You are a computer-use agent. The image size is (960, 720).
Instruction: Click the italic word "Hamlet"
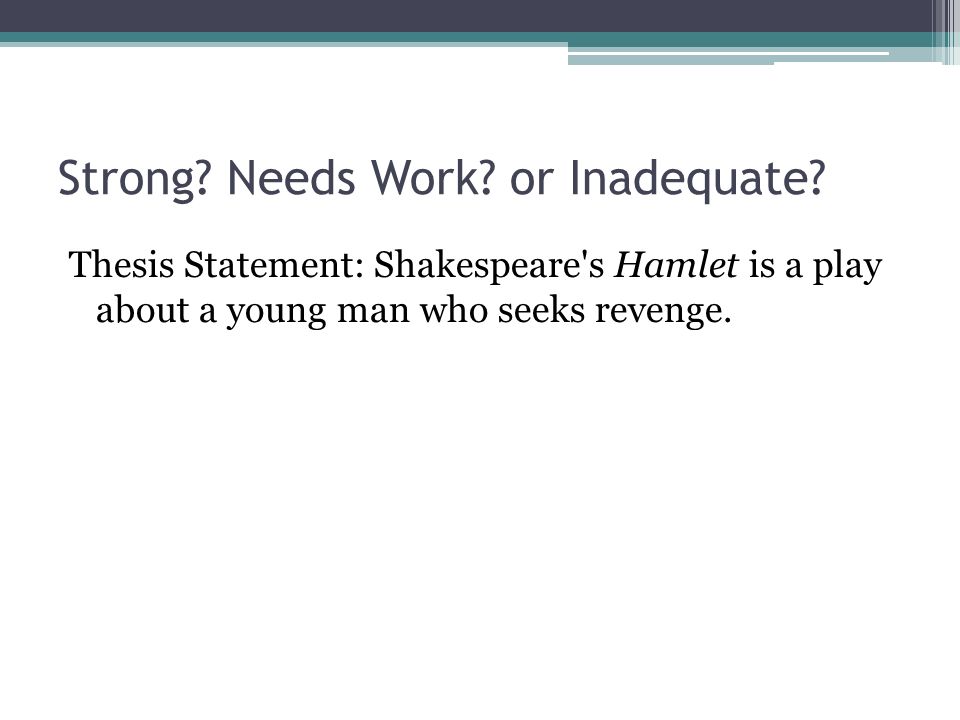(x=676, y=264)
